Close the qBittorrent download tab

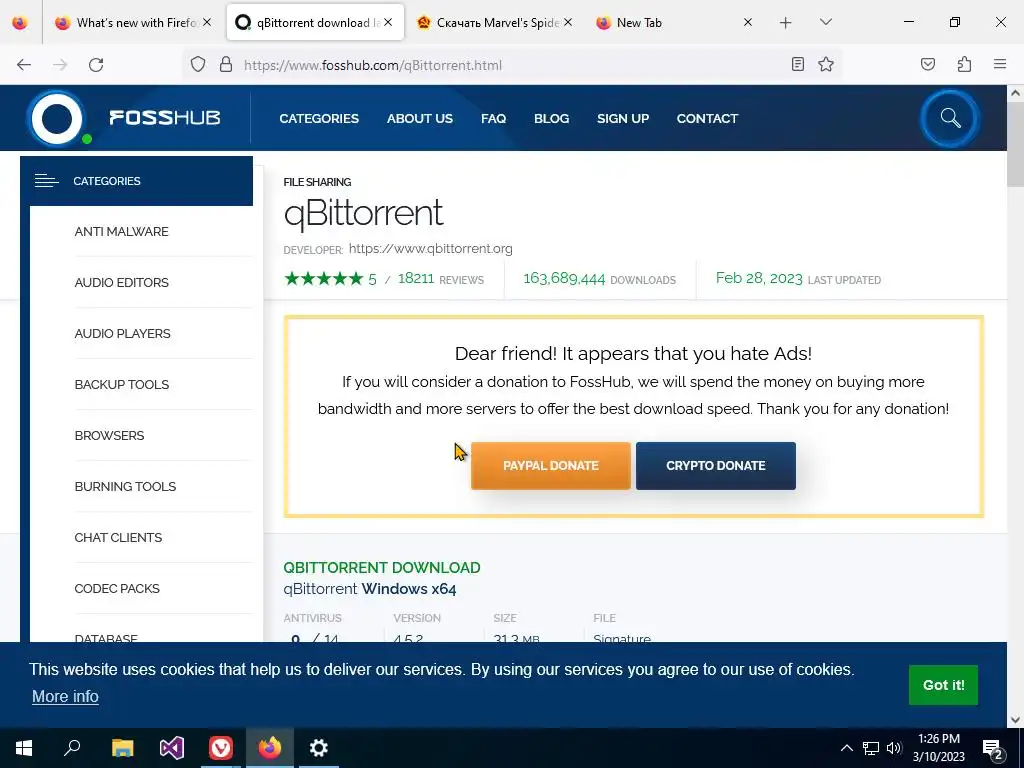pyautogui.click(x=388, y=22)
